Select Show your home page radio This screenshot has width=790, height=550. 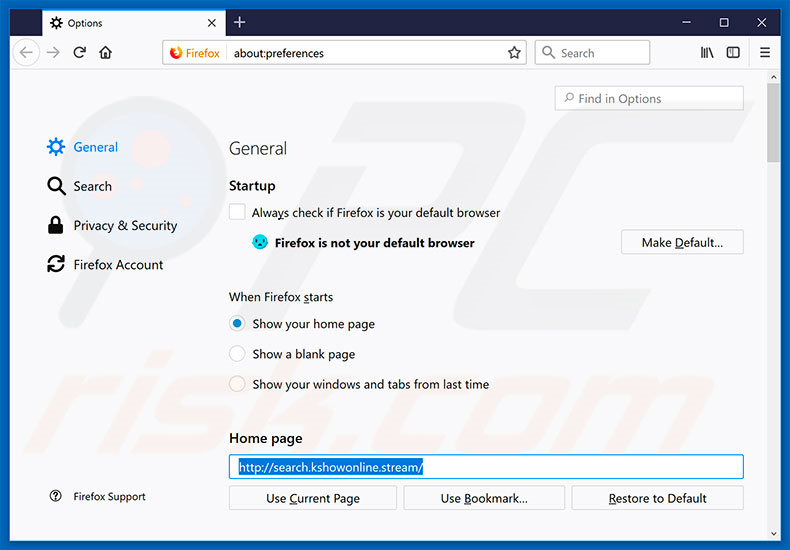point(237,323)
